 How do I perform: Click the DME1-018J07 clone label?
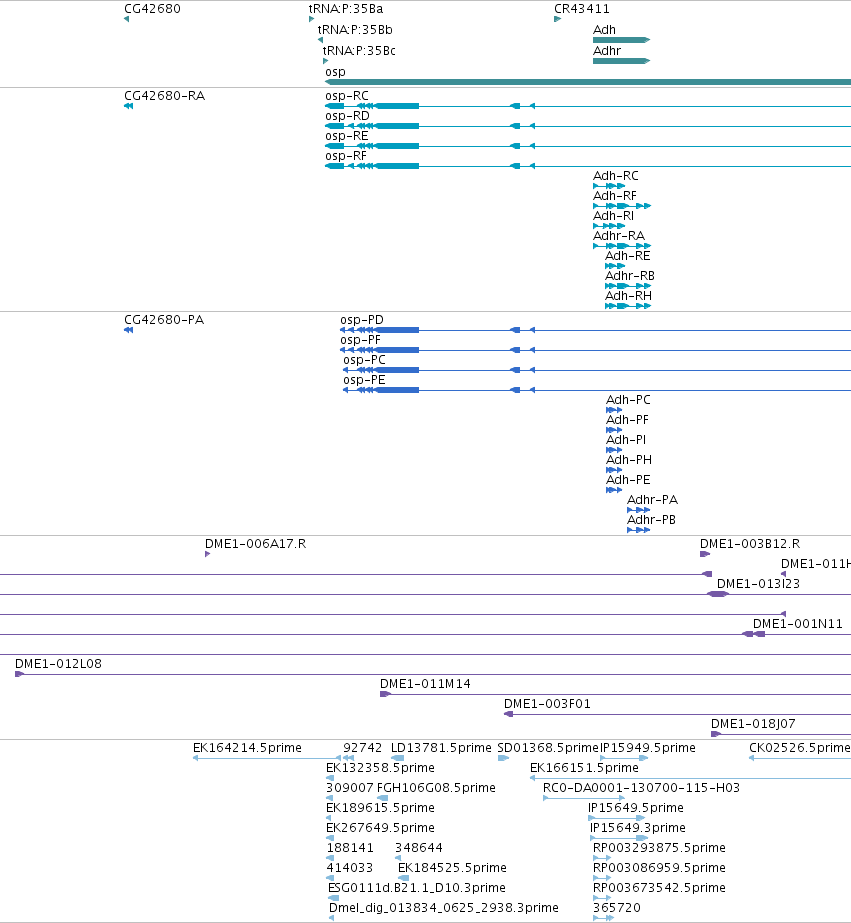(753, 724)
